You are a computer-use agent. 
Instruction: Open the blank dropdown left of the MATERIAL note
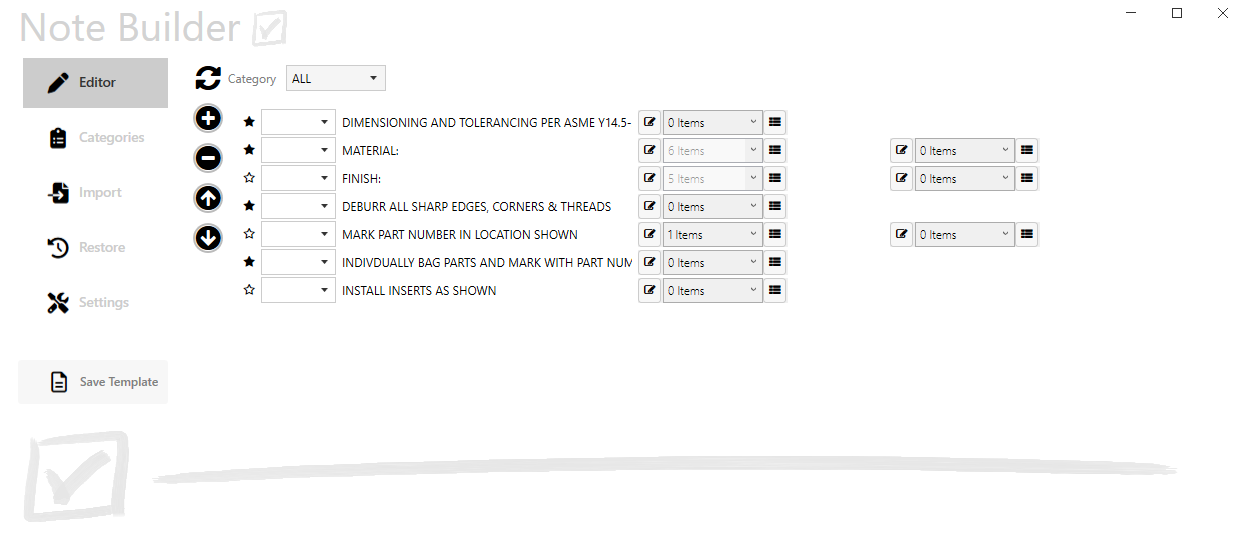(x=298, y=151)
